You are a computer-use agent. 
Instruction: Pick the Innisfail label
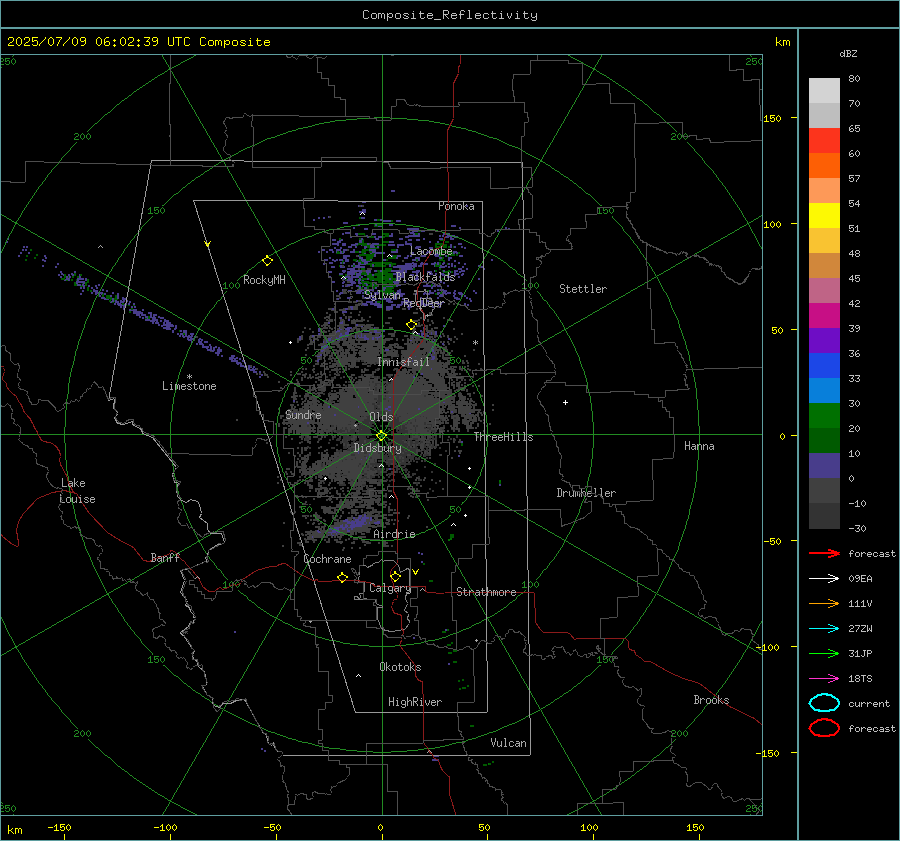coord(404,362)
